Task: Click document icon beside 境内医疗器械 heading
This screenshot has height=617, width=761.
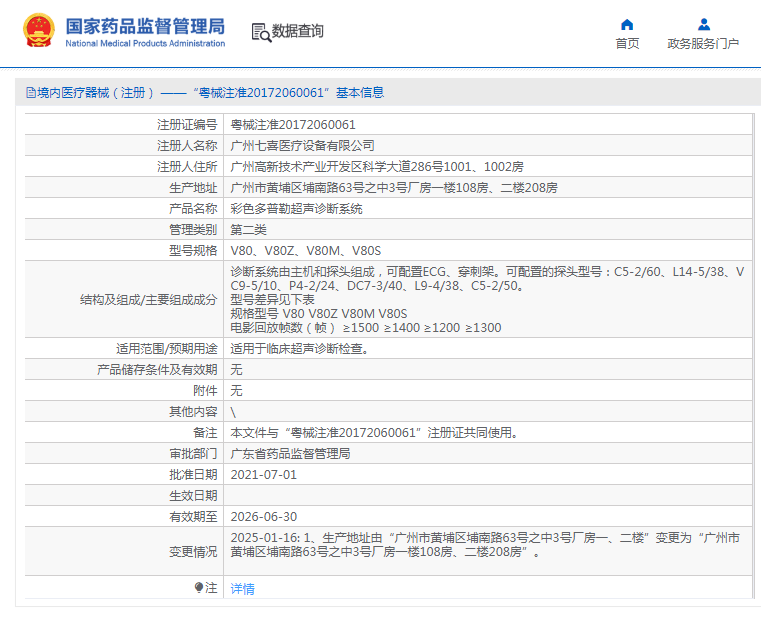Action: (31, 93)
